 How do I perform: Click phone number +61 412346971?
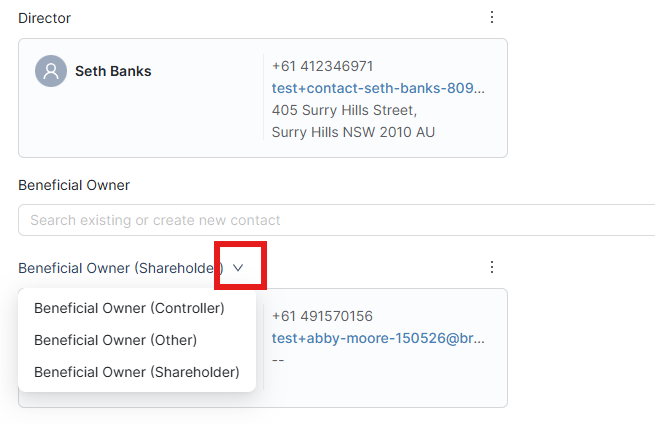click(x=322, y=66)
